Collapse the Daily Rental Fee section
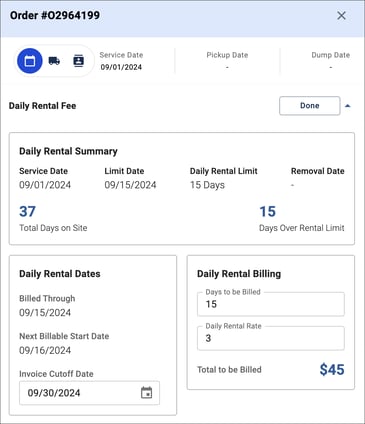Image resolution: width=365 pixels, height=424 pixels. pyautogui.click(x=348, y=106)
